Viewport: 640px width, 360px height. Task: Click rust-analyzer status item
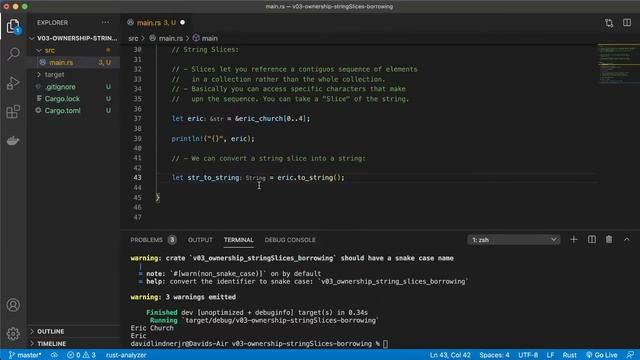(x=126, y=355)
